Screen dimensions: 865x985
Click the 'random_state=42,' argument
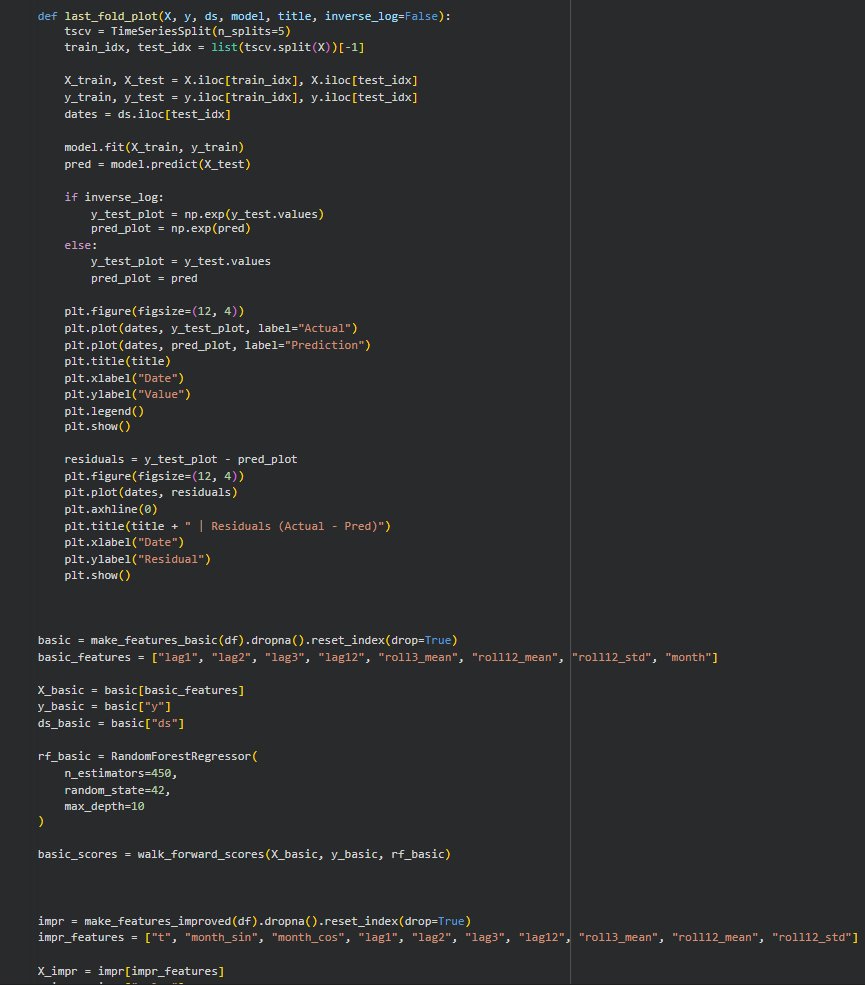[117, 790]
